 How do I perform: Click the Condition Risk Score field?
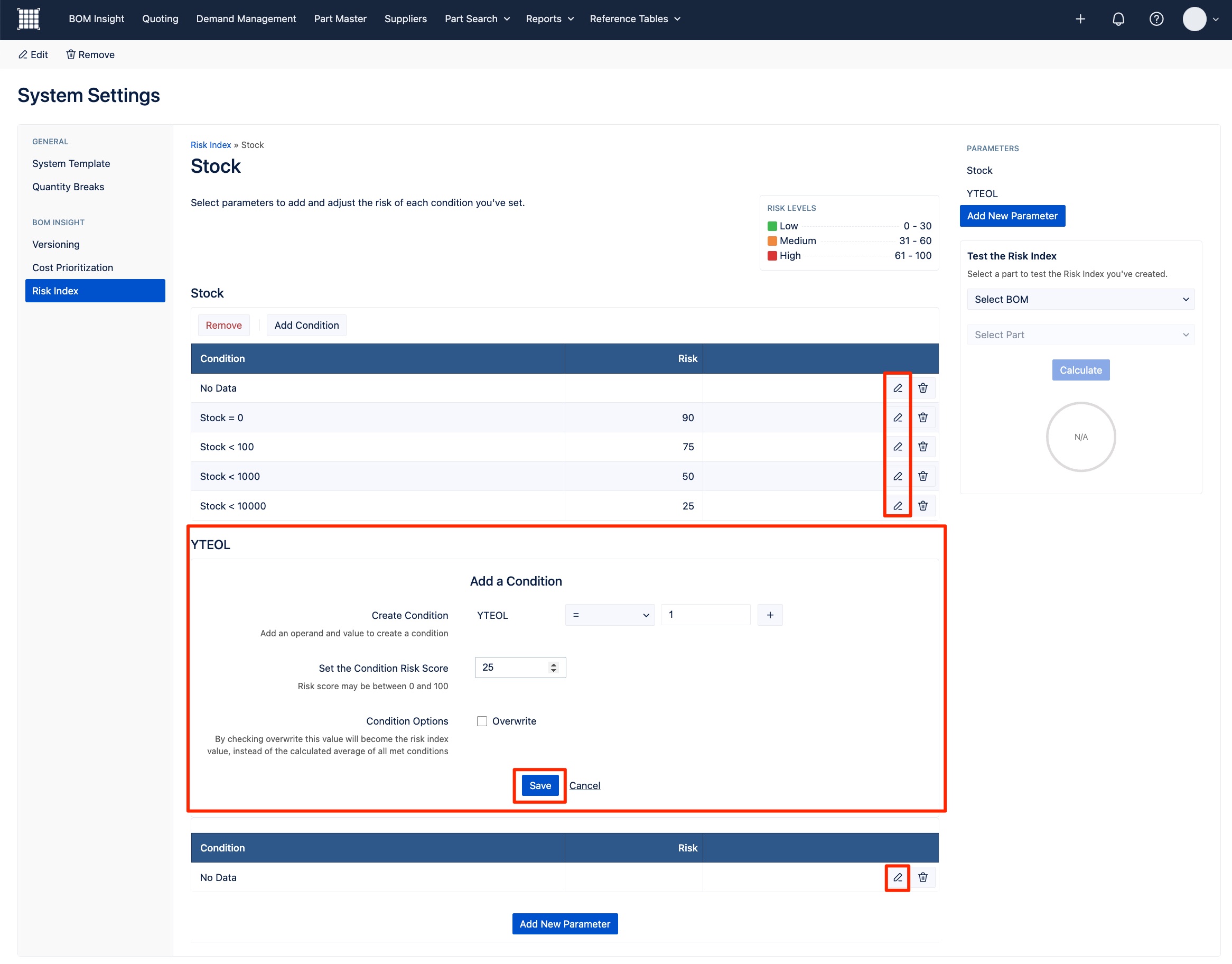coord(520,668)
